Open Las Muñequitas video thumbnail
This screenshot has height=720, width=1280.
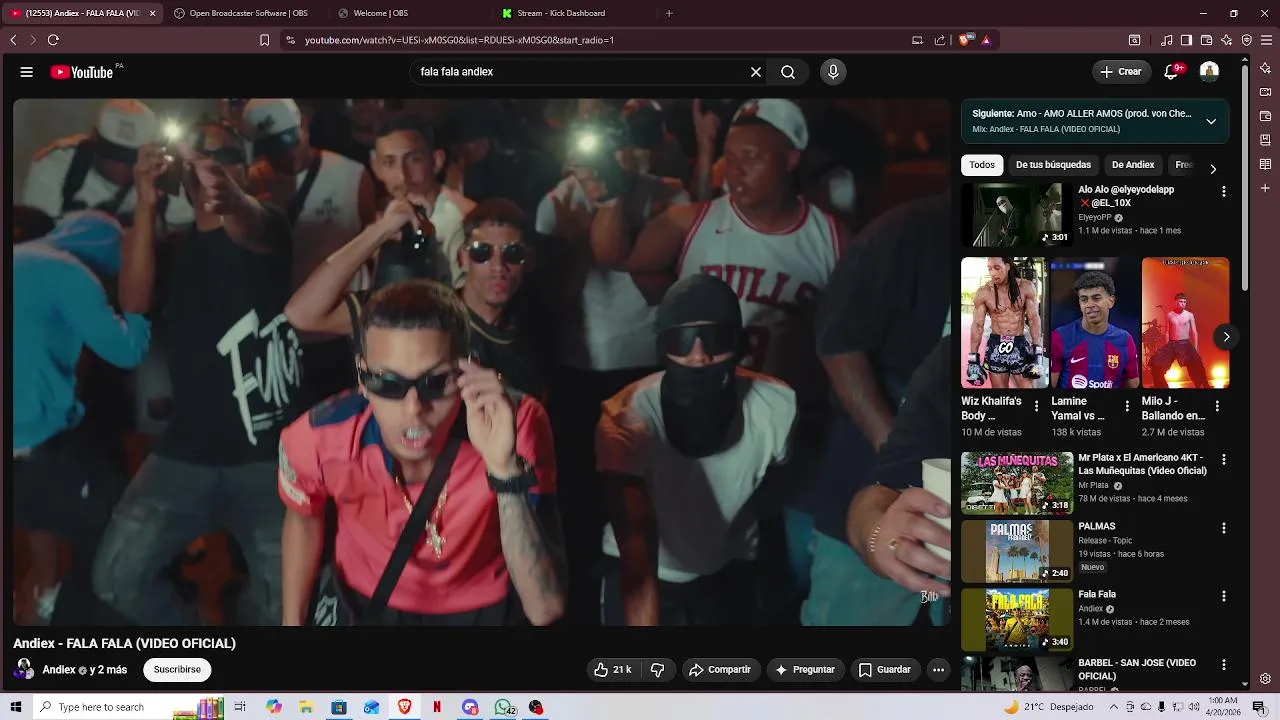pos(1017,483)
